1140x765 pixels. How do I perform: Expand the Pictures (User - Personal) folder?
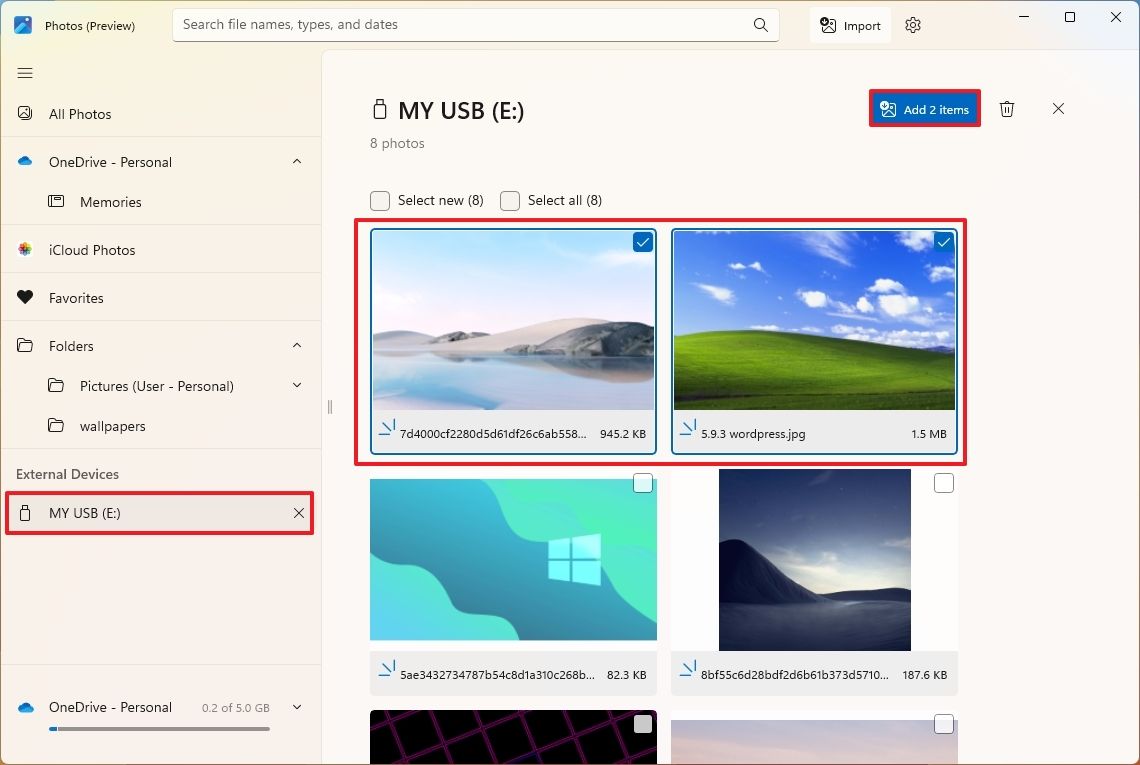pos(296,385)
